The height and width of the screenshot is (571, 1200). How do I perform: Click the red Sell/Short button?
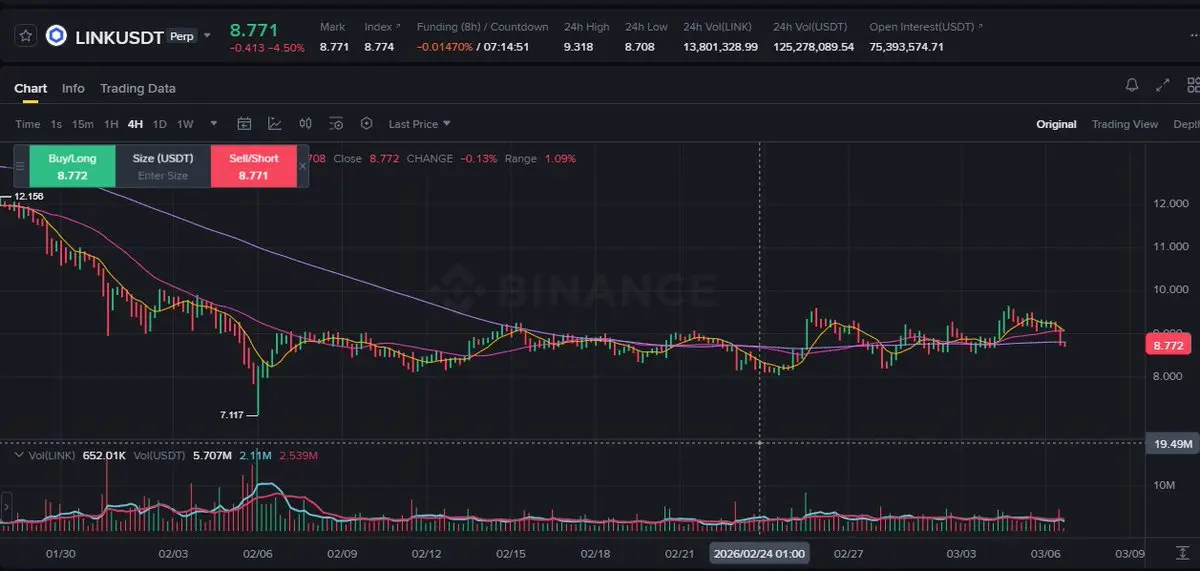click(x=254, y=166)
